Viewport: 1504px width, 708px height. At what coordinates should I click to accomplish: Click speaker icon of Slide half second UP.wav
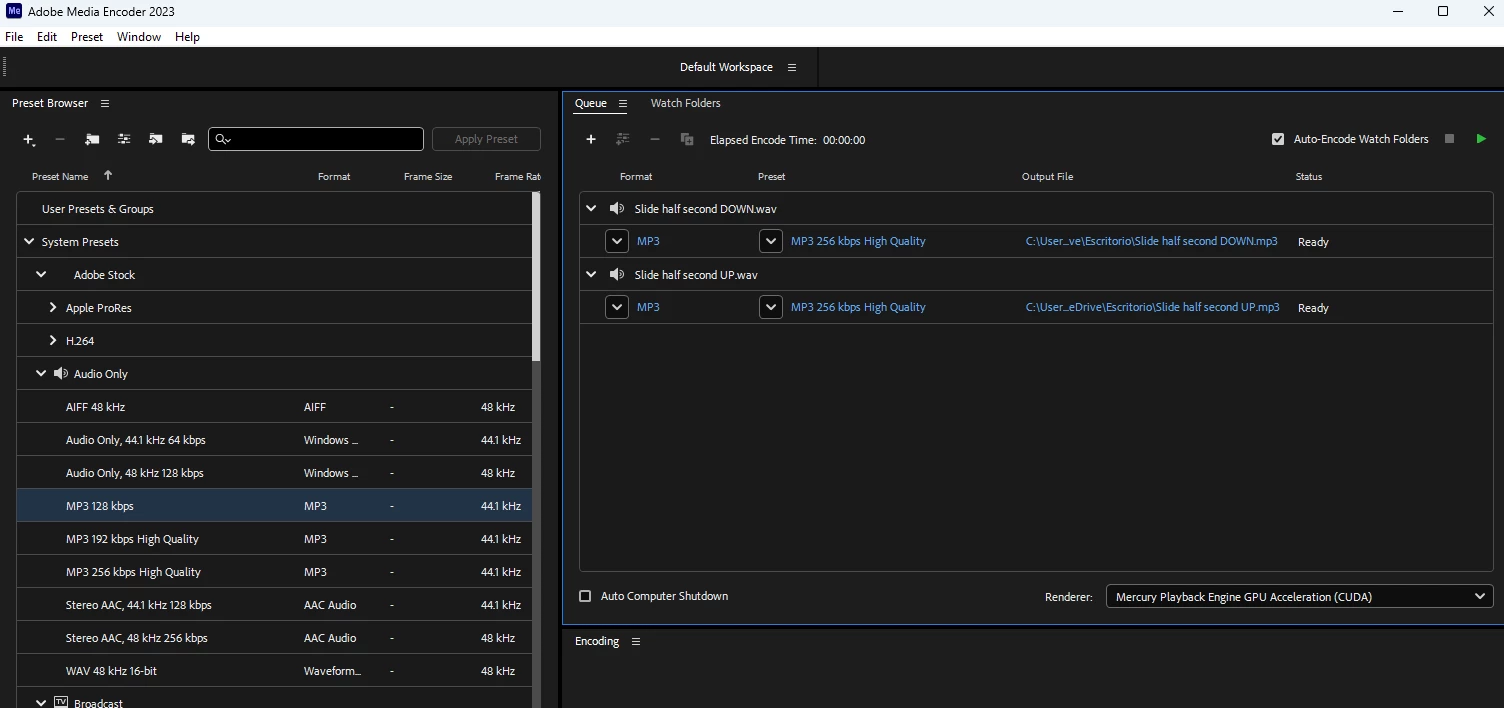pos(617,274)
